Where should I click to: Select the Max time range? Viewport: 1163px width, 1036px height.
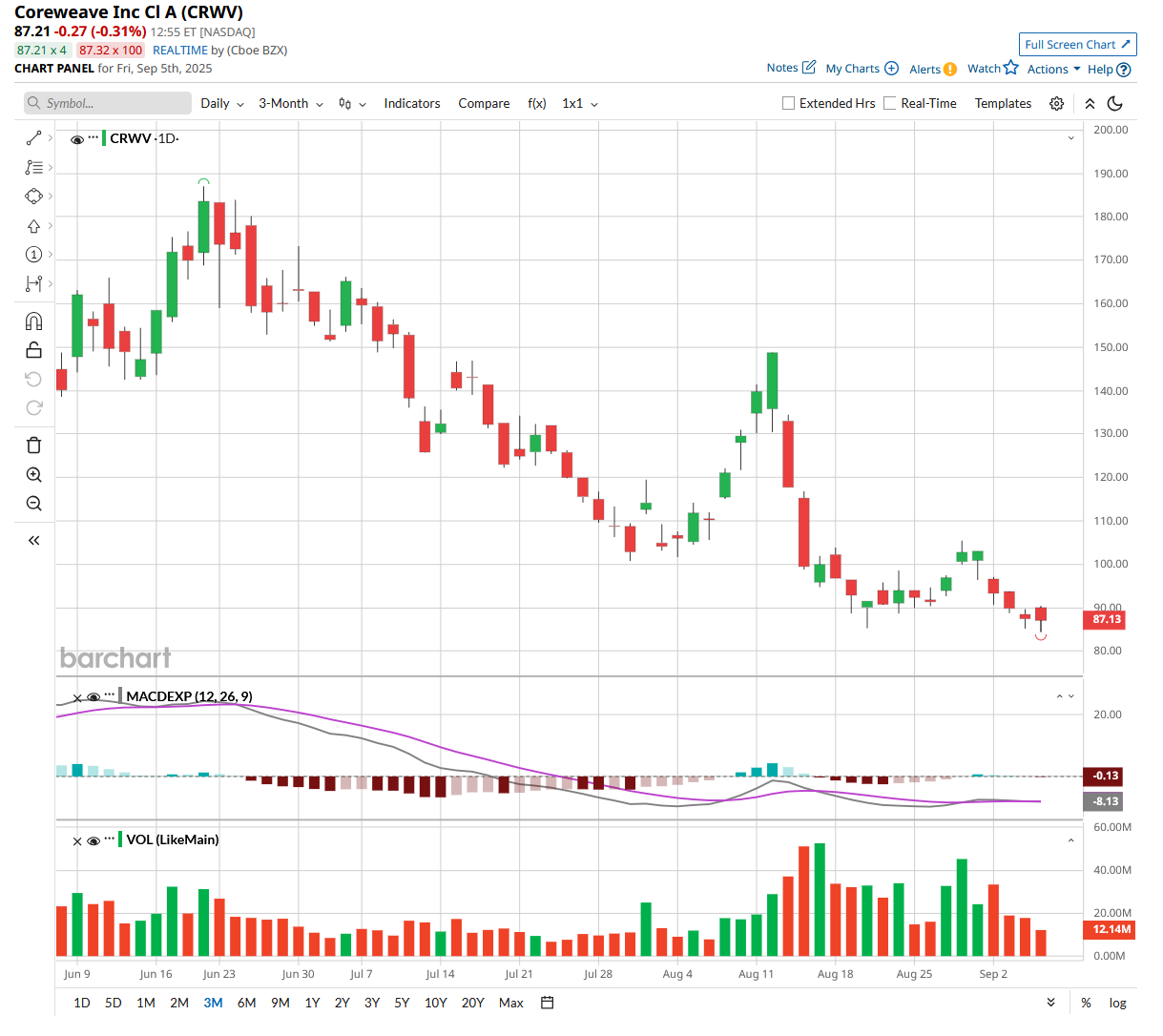click(511, 1003)
